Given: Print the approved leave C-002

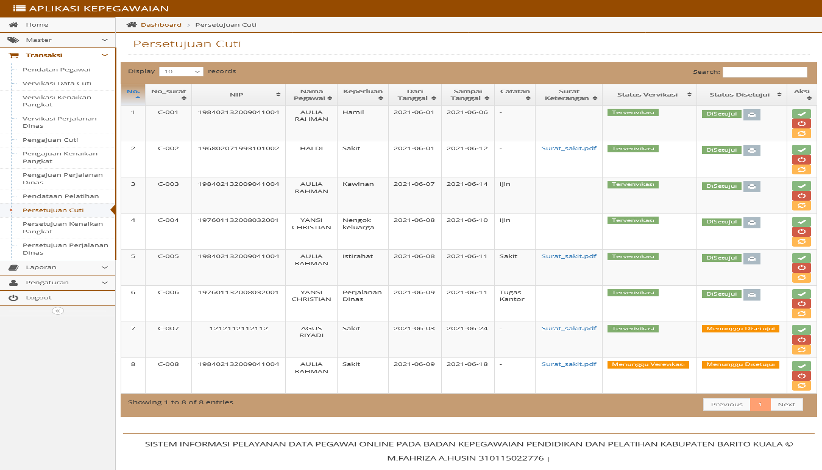Looking at the screenshot, I should 752,150.
